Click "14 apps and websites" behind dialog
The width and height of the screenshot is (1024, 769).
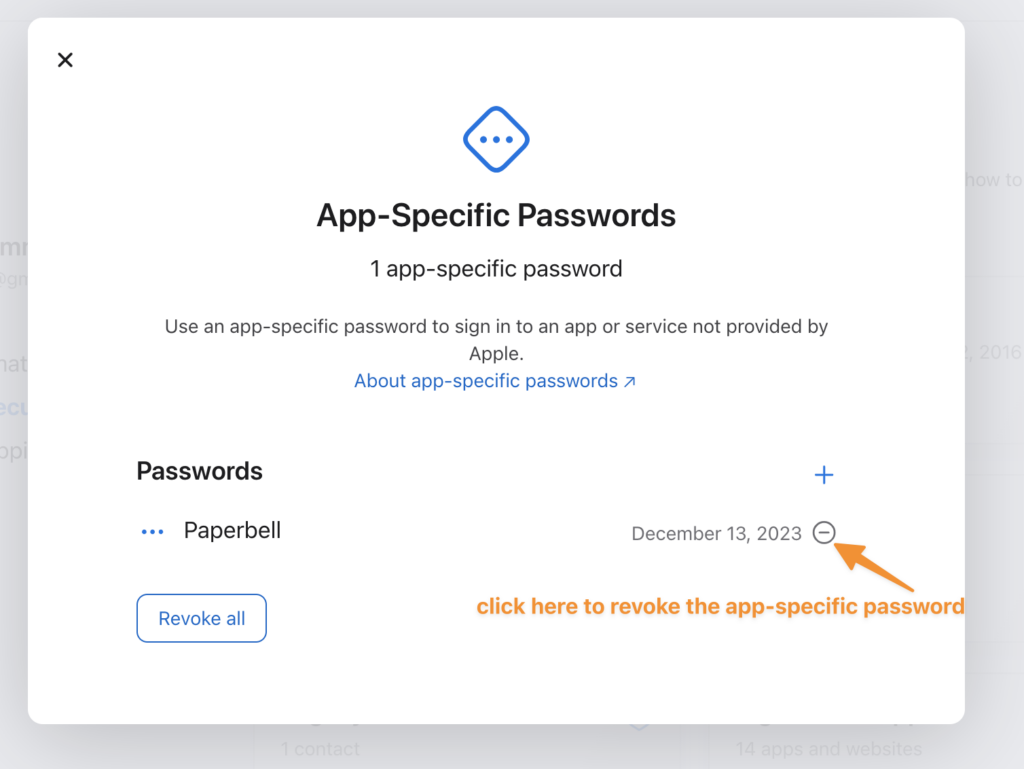tap(828, 748)
